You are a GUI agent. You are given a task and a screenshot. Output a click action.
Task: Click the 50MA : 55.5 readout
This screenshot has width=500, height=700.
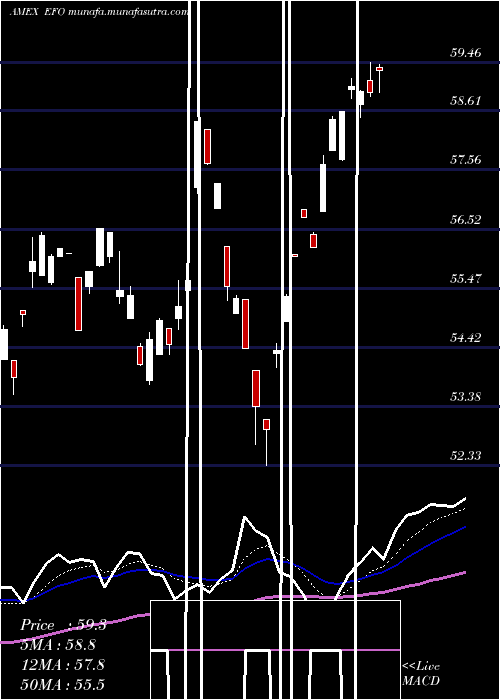tap(63, 684)
